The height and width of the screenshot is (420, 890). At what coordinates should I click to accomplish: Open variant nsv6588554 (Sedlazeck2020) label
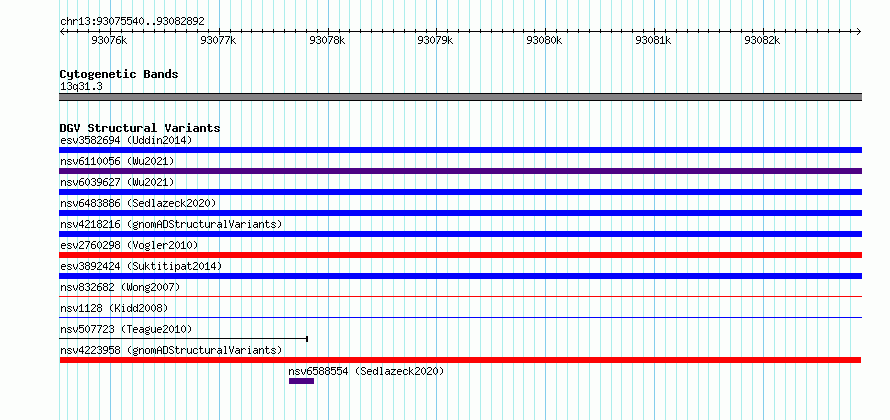coord(366,371)
